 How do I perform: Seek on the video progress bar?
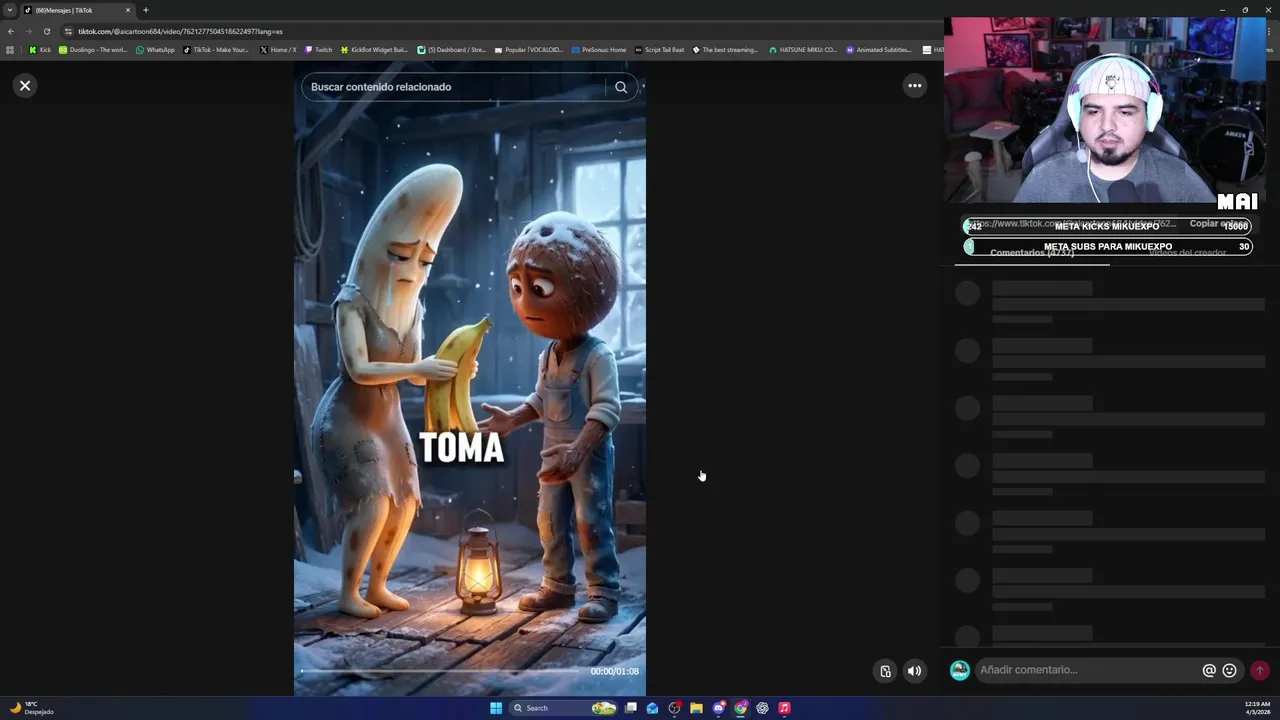point(440,671)
